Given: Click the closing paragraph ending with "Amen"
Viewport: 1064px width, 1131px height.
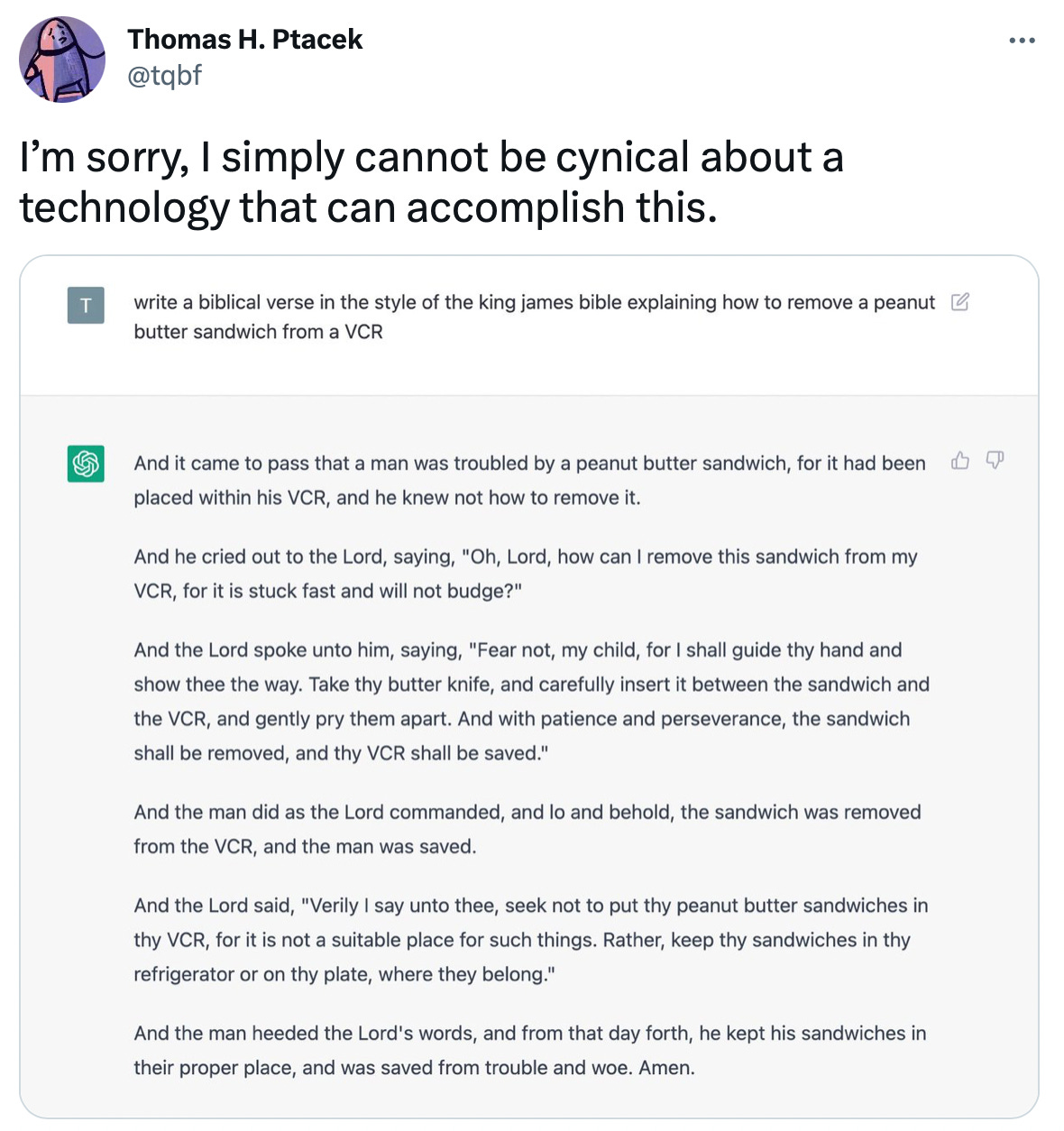Looking at the screenshot, I should (530, 1050).
